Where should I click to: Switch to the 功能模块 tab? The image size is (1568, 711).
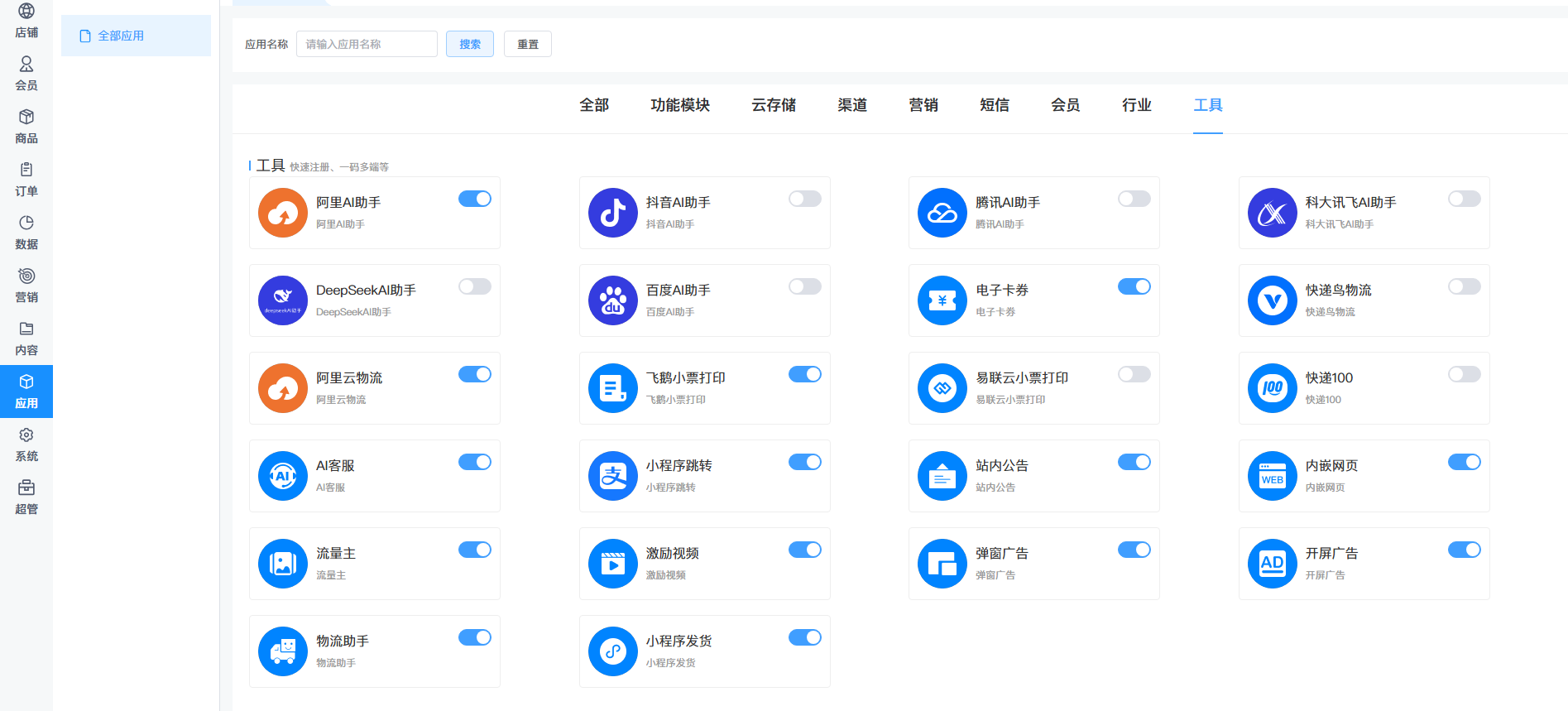[680, 105]
